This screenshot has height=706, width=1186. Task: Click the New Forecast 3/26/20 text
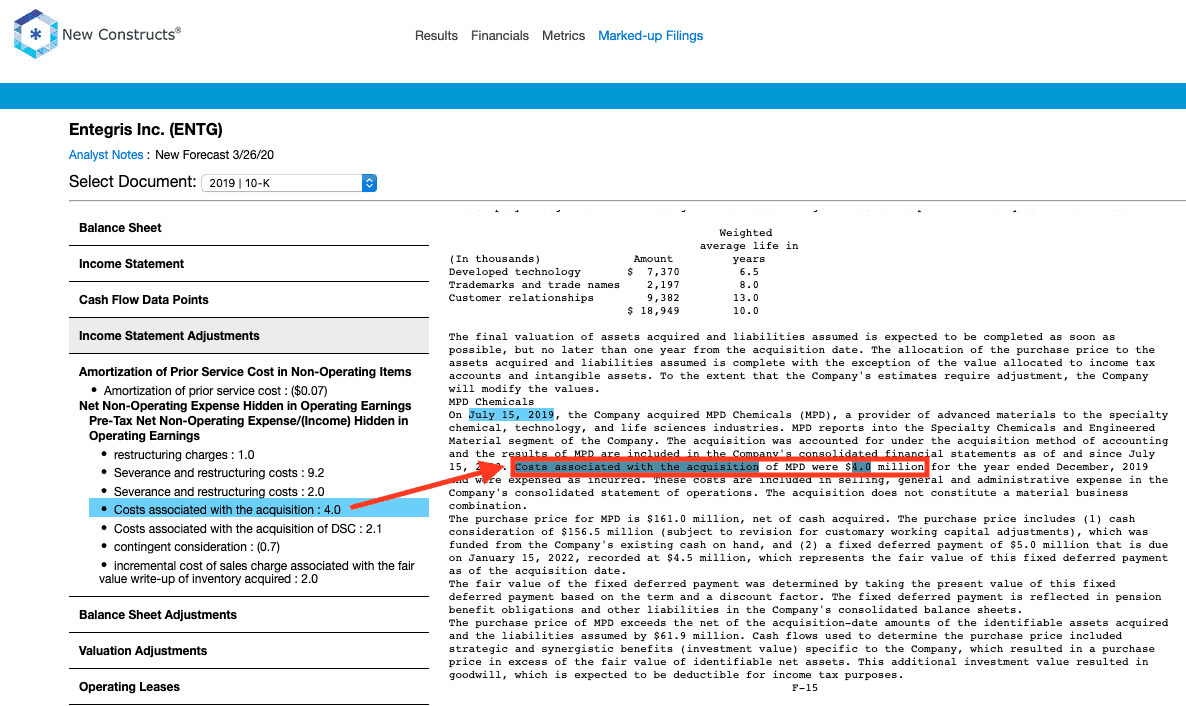point(215,154)
